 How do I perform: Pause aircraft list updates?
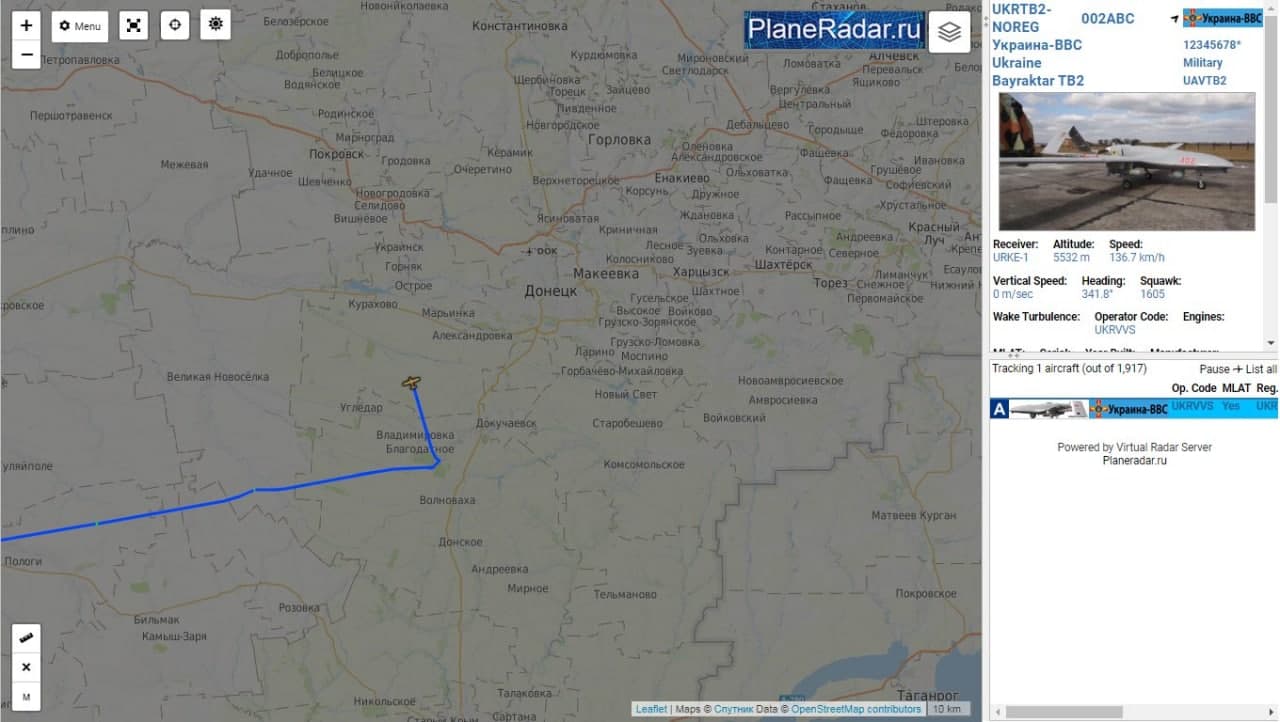pos(1214,369)
